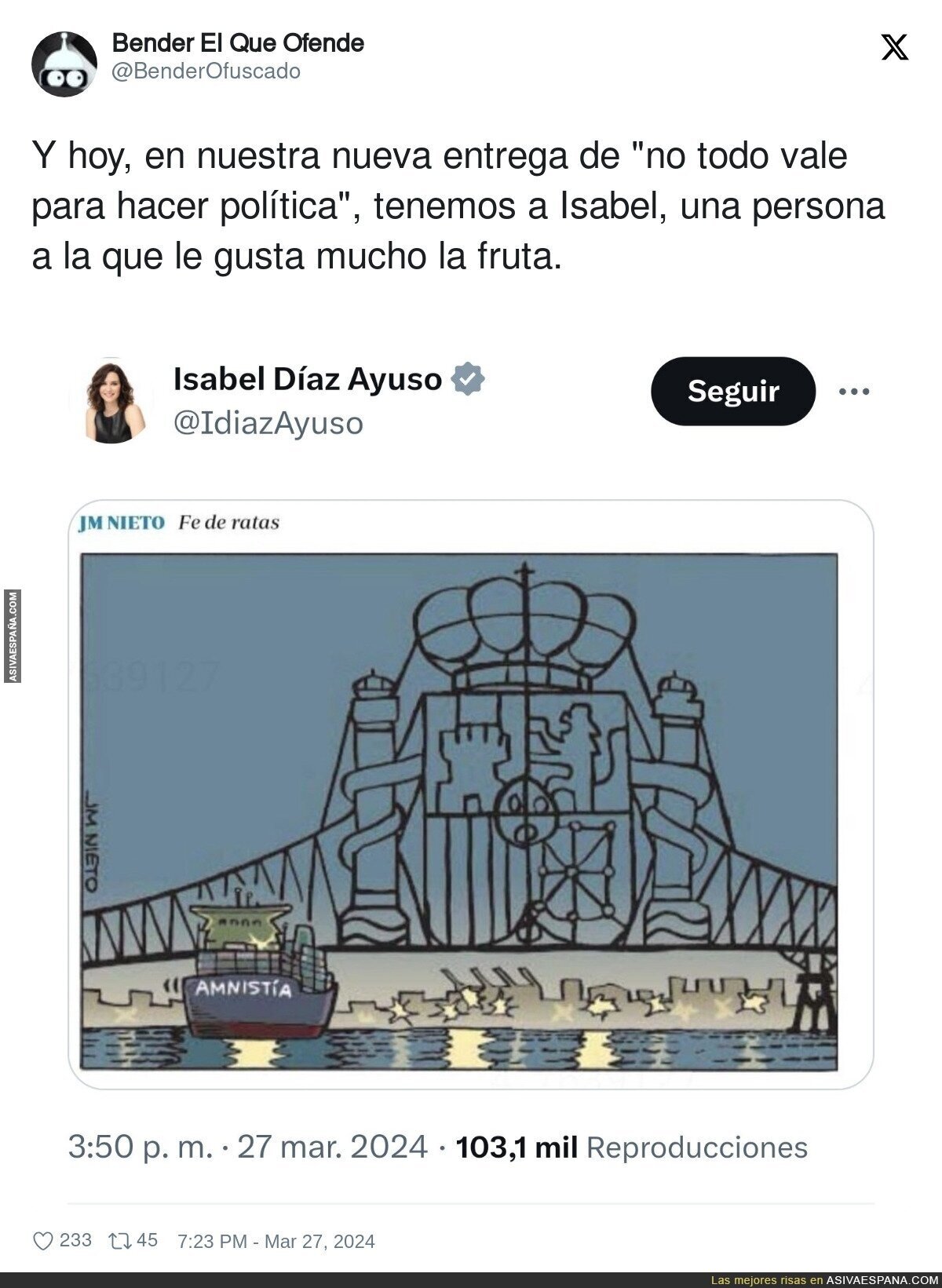This screenshot has width=942, height=1288.
Task: Click the X logo icon
Action: pyautogui.click(x=895, y=48)
